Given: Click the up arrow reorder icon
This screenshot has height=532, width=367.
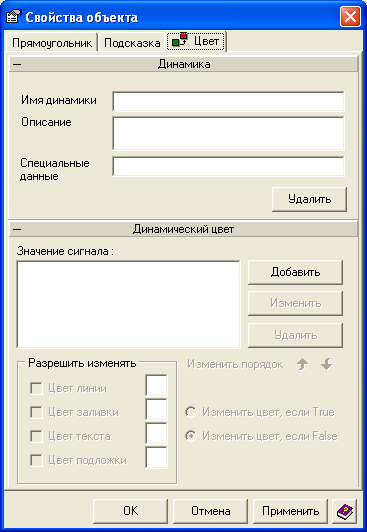Looking at the screenshot, I should click(x=303, y=364).
